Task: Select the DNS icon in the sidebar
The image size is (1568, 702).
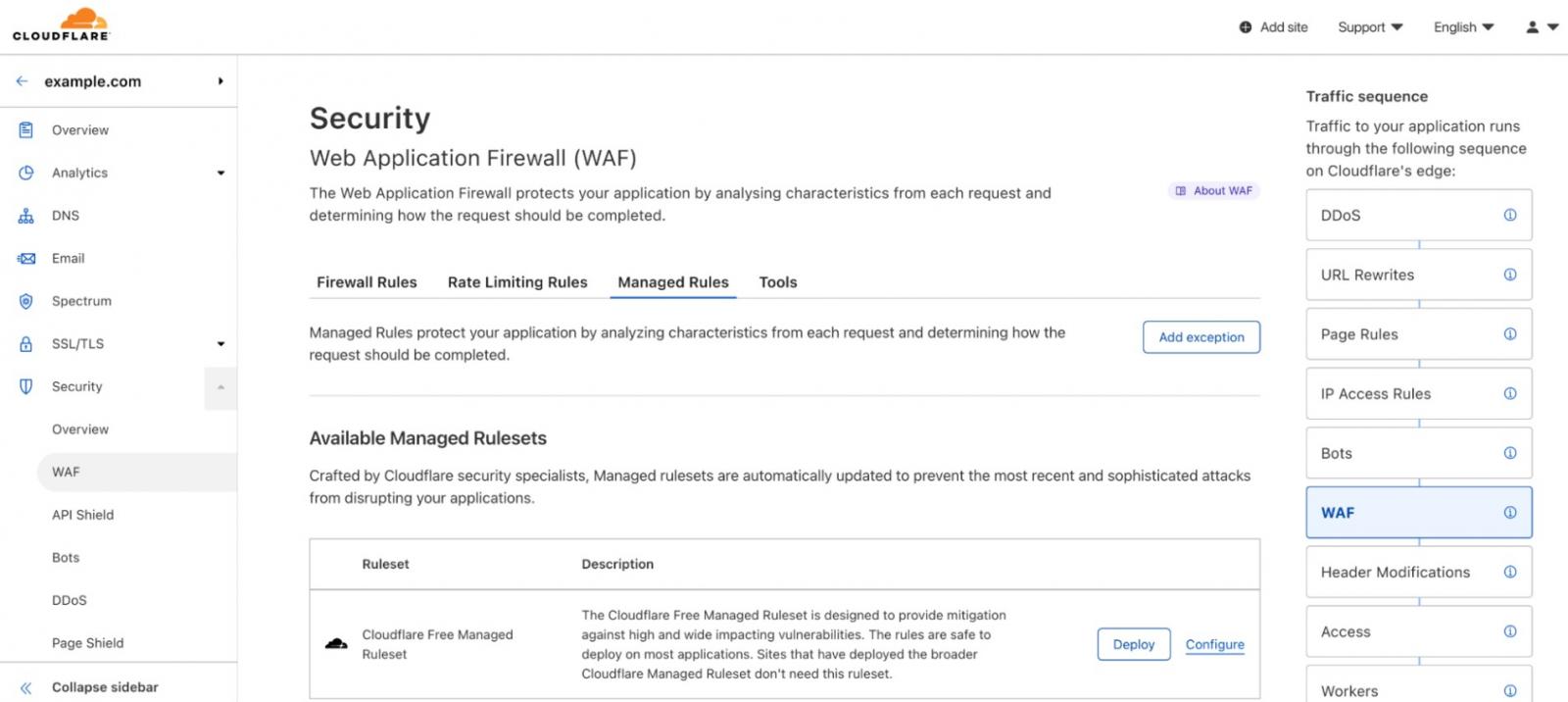Action: [25, 215]
